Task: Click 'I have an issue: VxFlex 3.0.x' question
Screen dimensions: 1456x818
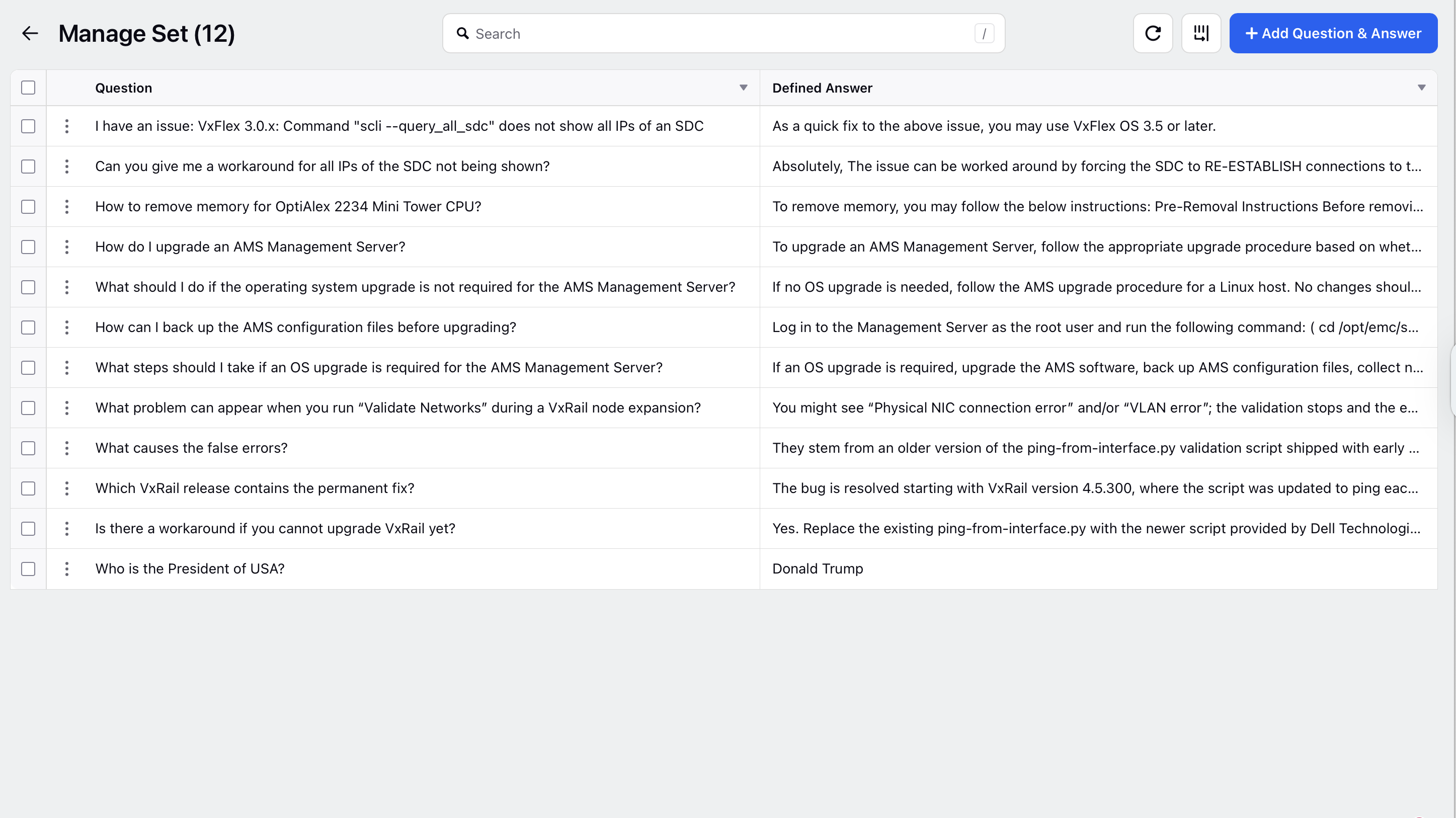Action: click(399, 126)
